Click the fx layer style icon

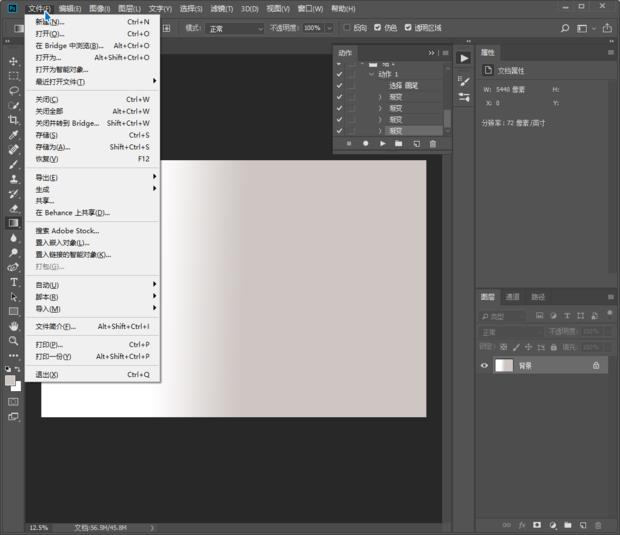pos(521,524)
